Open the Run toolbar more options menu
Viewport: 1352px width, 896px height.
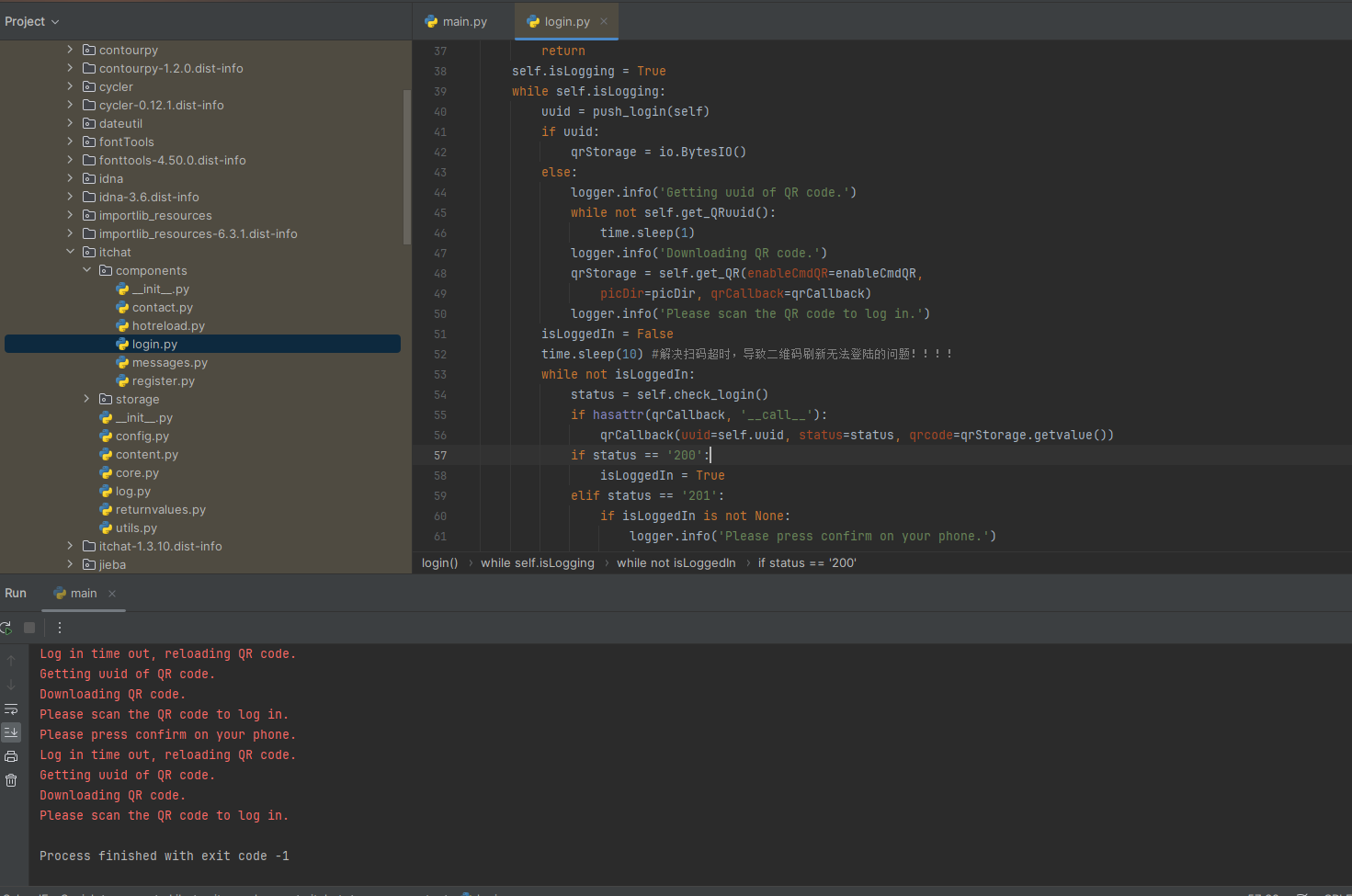tap(60, 628)
